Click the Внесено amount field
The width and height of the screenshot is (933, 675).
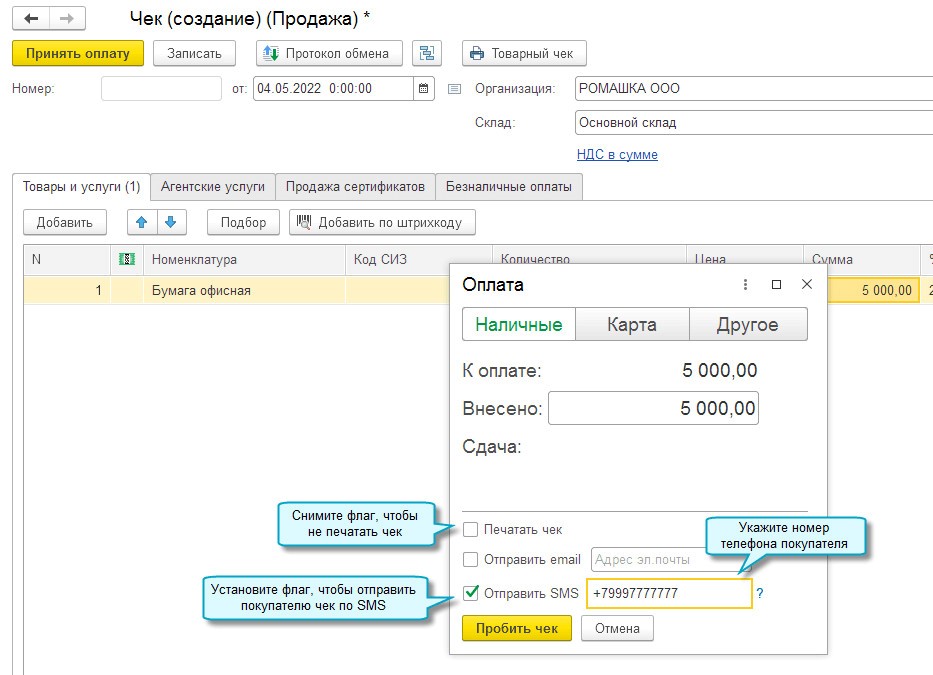pos(653,408)
